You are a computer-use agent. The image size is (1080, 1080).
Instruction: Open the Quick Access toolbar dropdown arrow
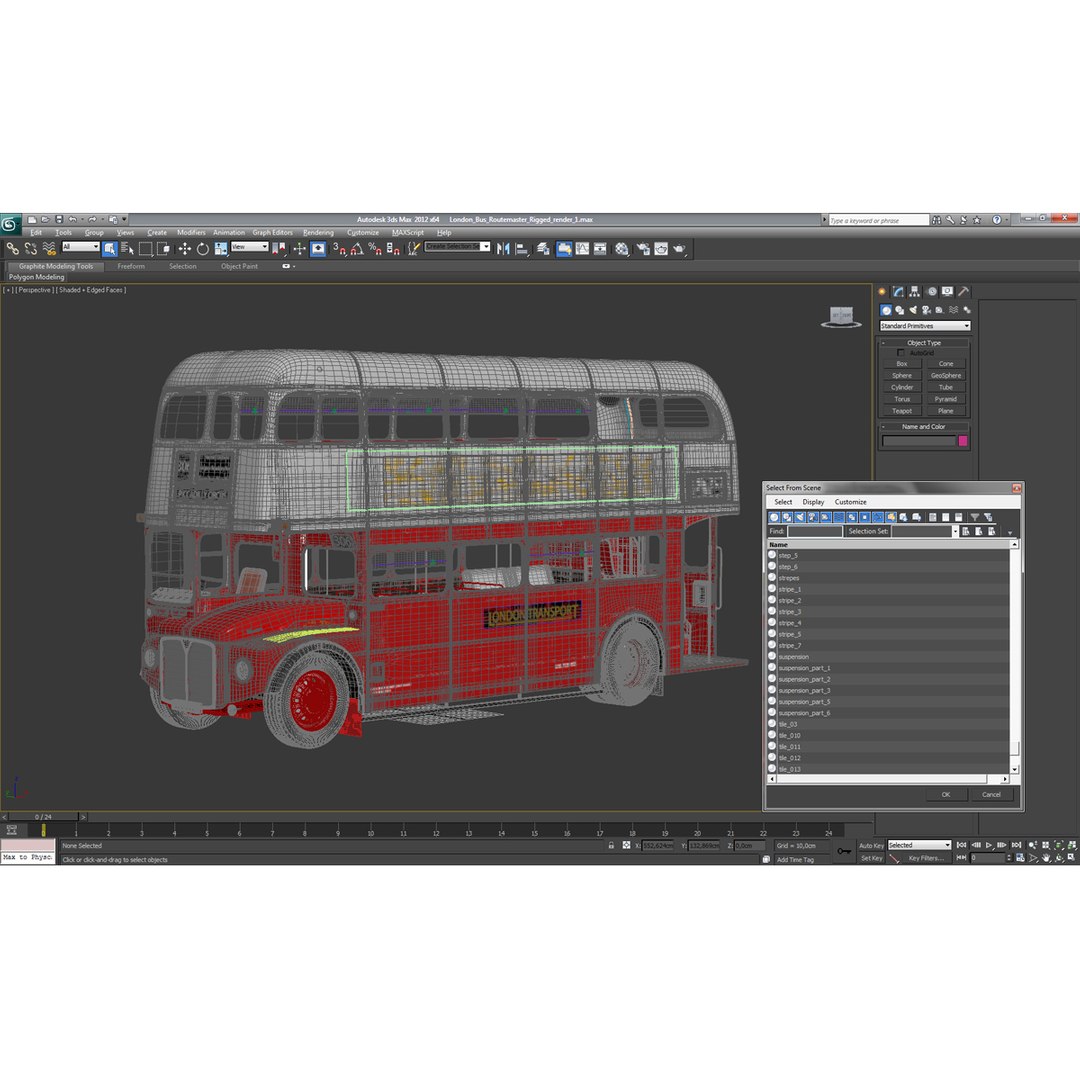click(125, 219)
